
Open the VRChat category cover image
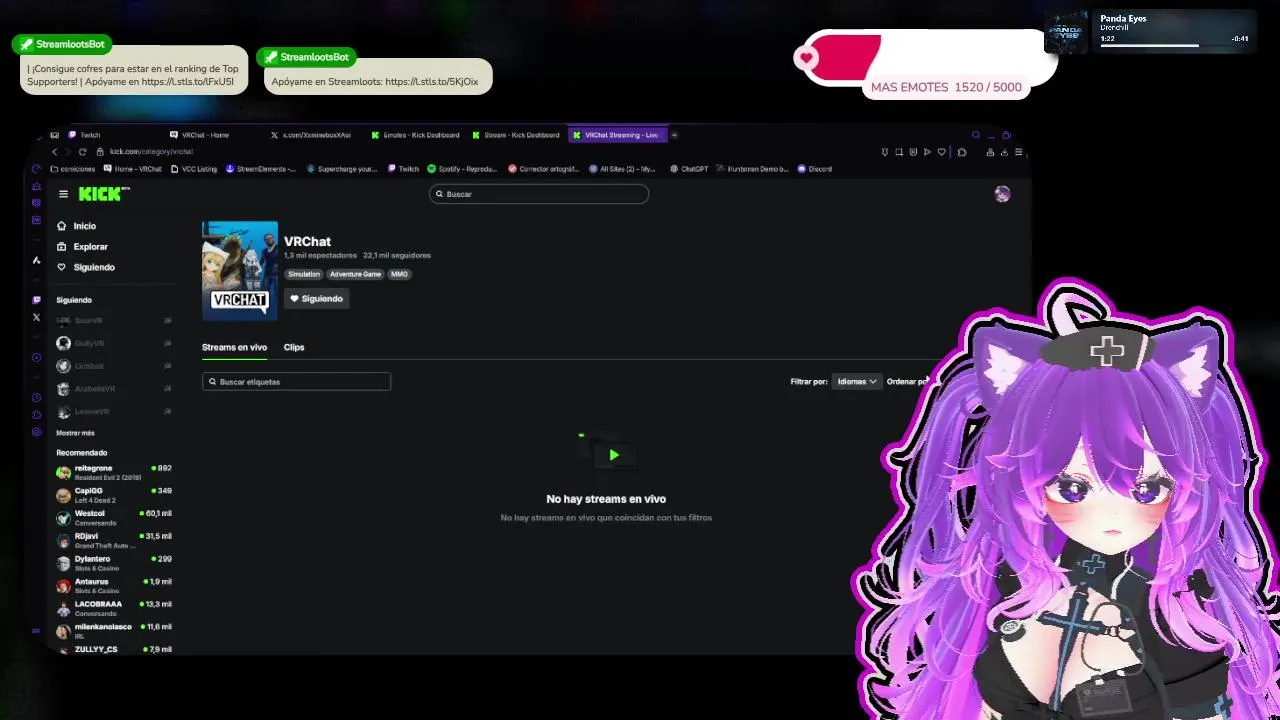coord(240,270)
